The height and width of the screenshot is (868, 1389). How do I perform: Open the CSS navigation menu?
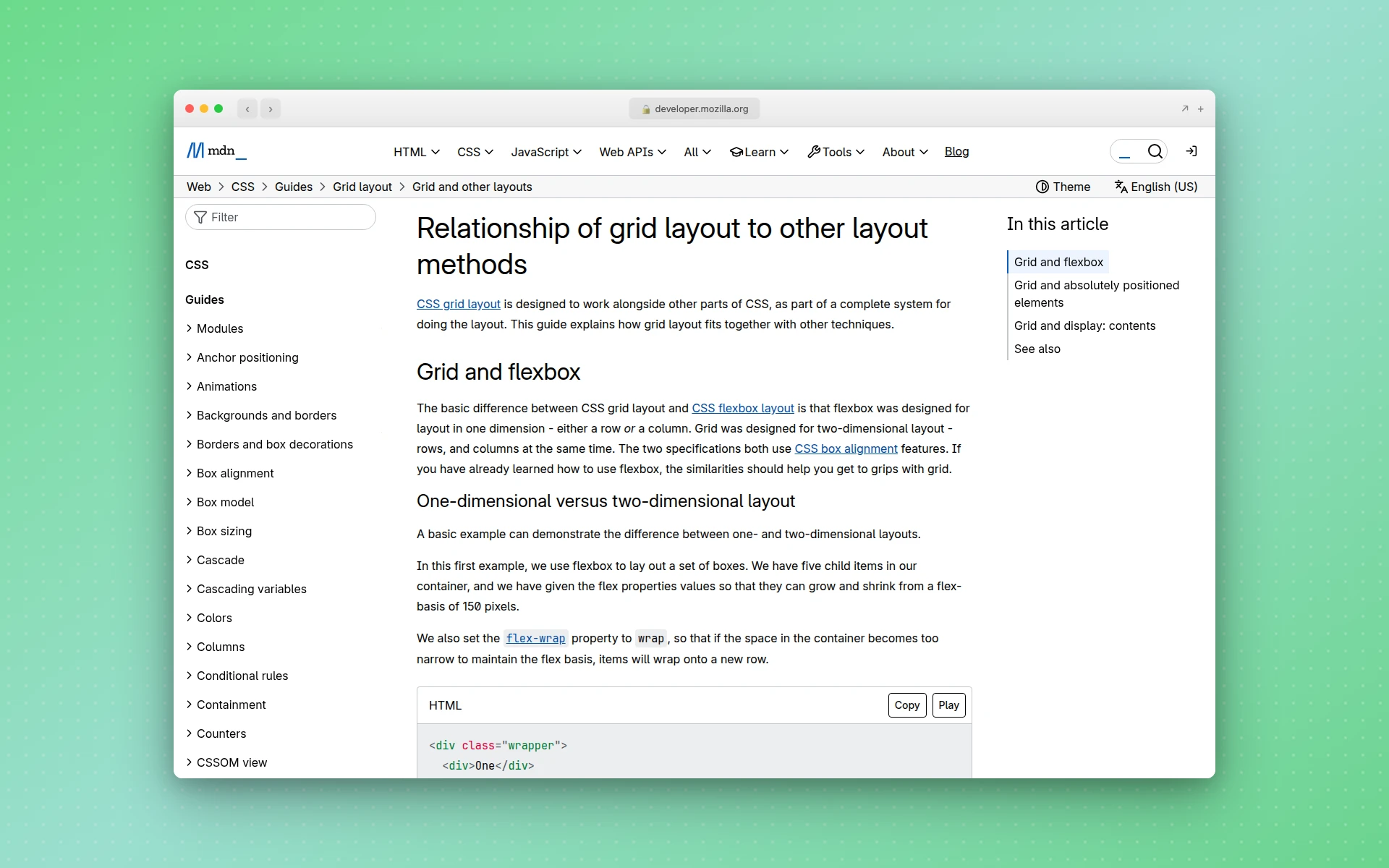475,152
